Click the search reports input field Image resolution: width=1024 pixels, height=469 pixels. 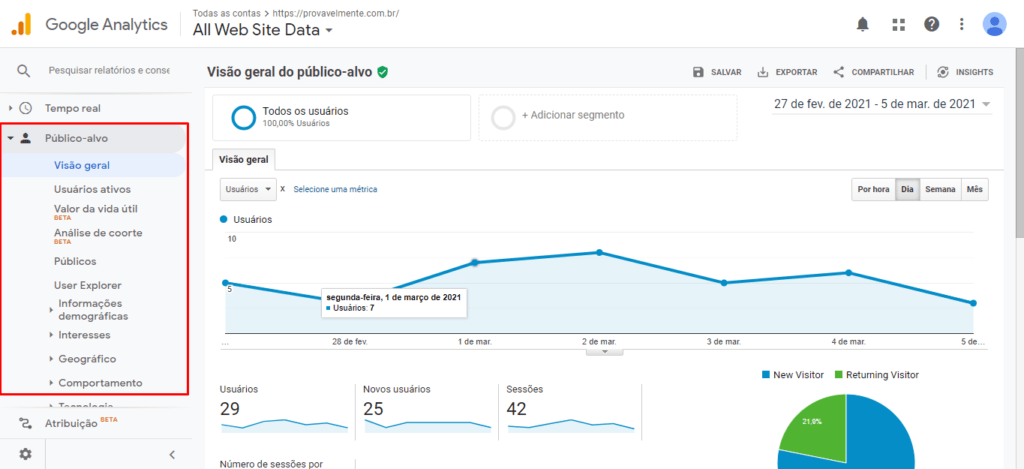tap(108, 71)
